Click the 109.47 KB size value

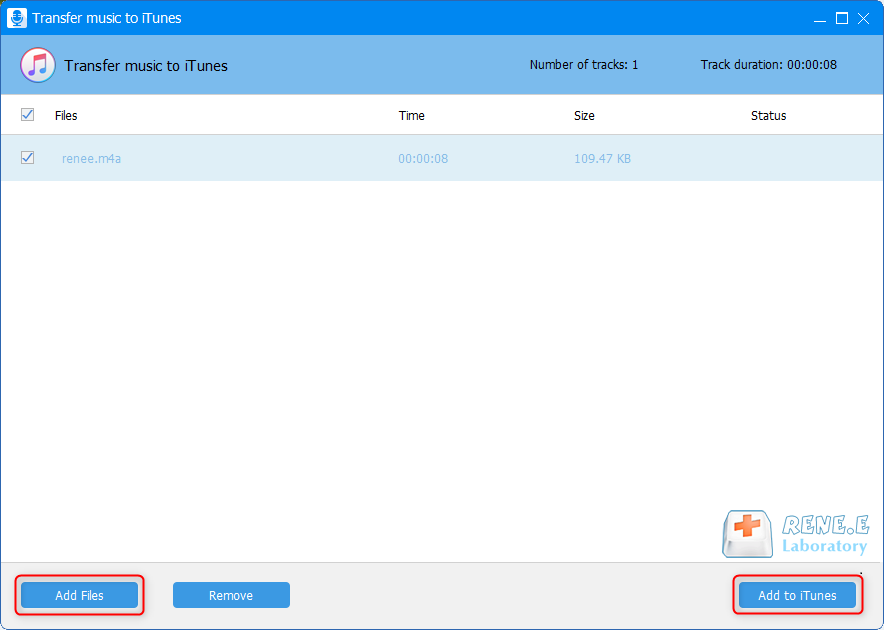(x=602, y=158)
